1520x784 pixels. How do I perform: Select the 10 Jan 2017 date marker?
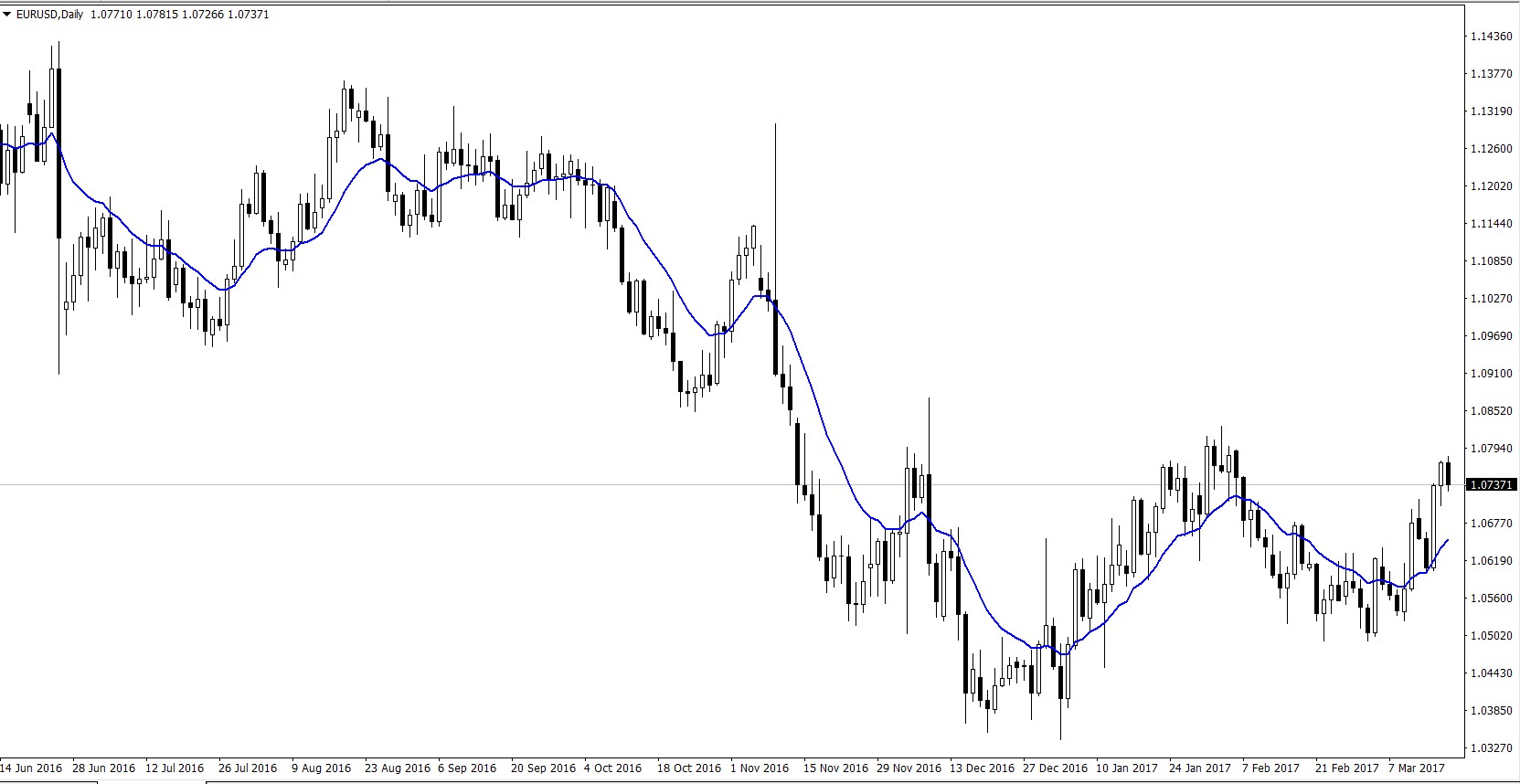[x=1128, y=768]
